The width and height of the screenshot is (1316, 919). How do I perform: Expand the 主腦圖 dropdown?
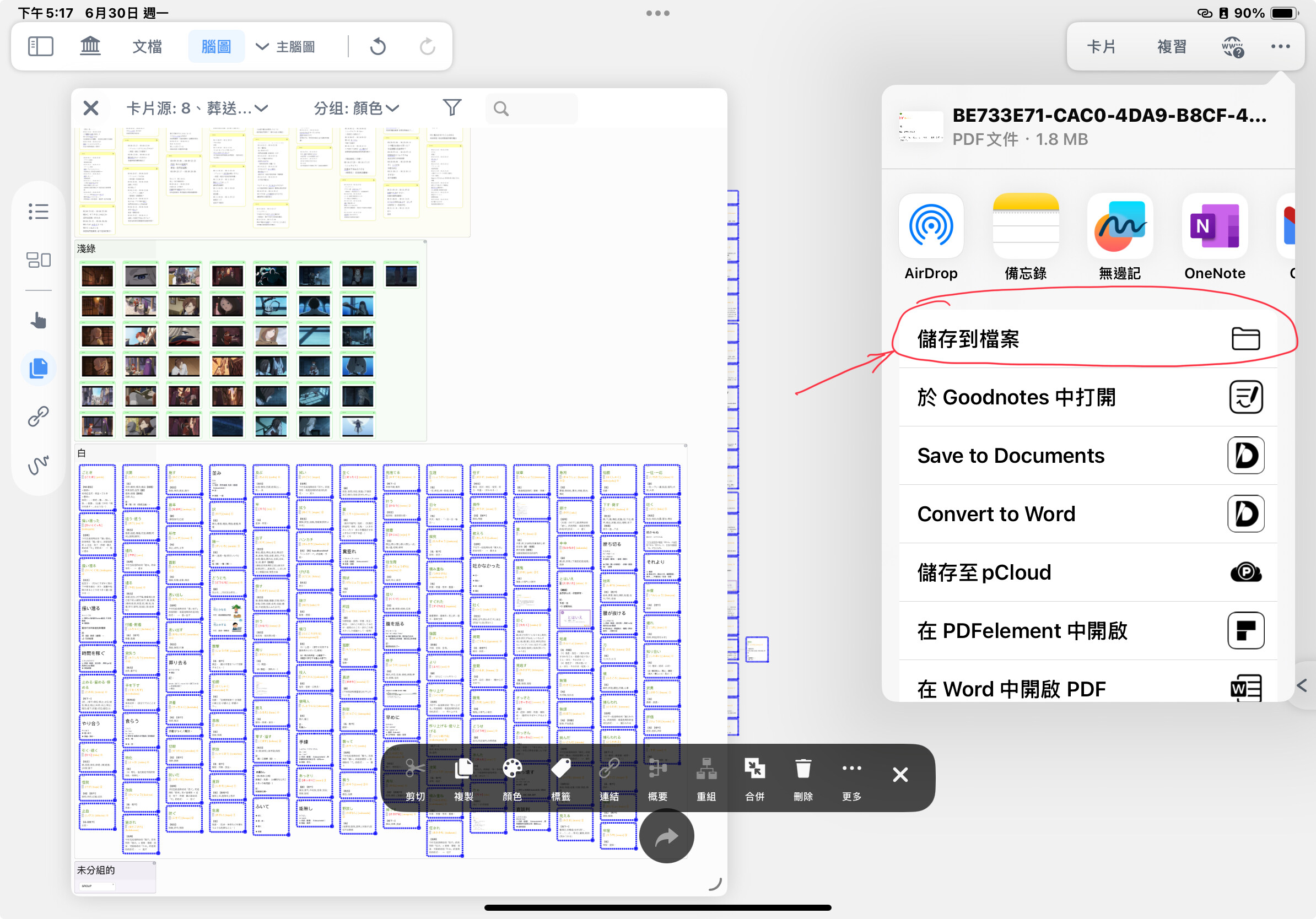tap(285, 46)
